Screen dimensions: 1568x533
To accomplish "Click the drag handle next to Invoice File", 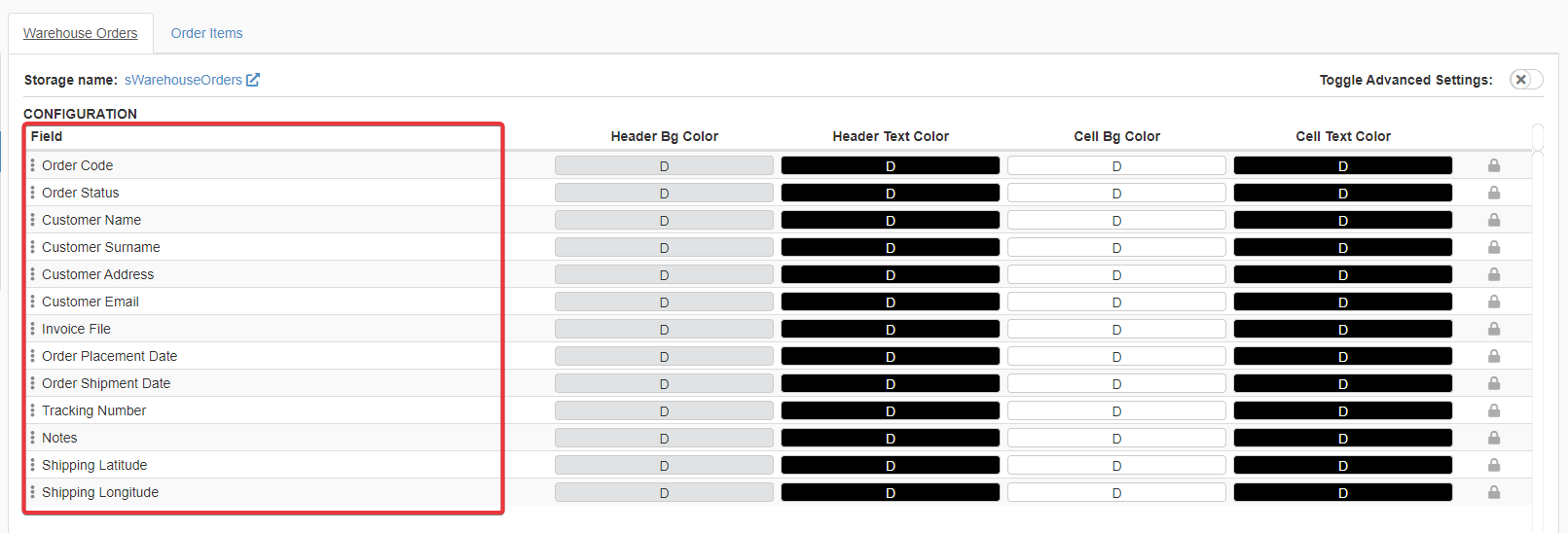I will click(x=32, y=329).
